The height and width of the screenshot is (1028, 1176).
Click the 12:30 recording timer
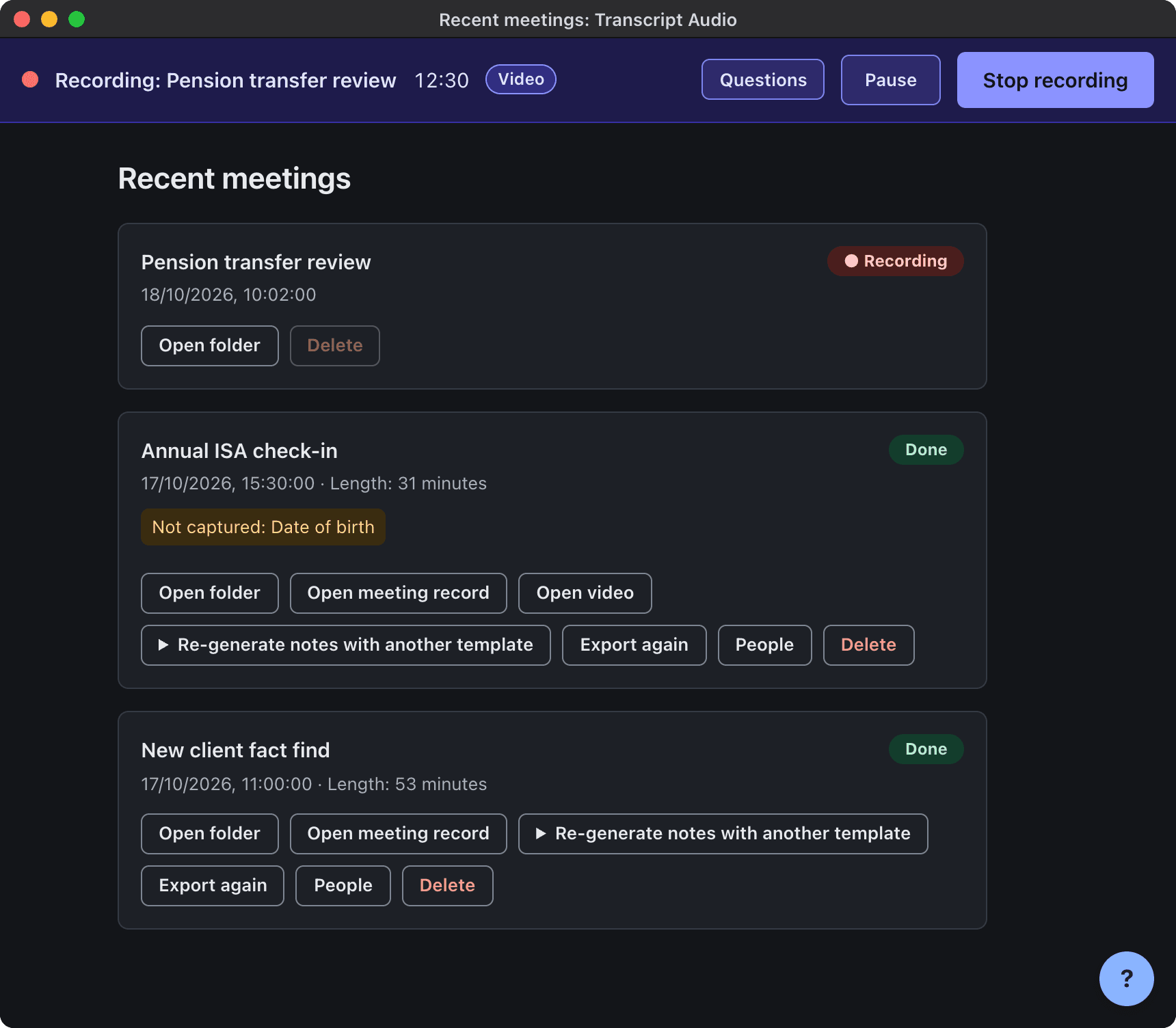(x=442, y=81)
